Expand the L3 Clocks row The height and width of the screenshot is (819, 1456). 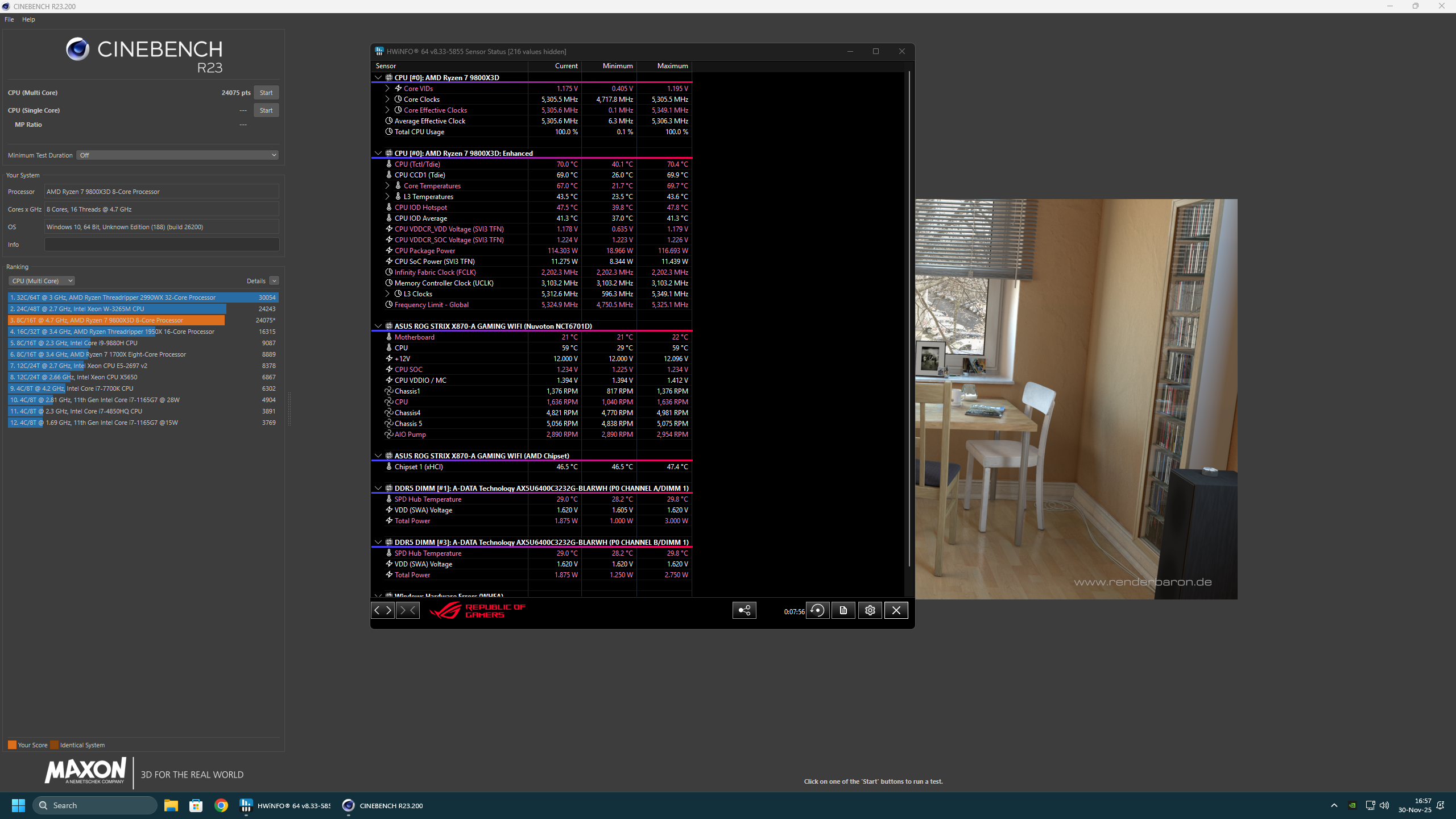(x=387, y=293)
